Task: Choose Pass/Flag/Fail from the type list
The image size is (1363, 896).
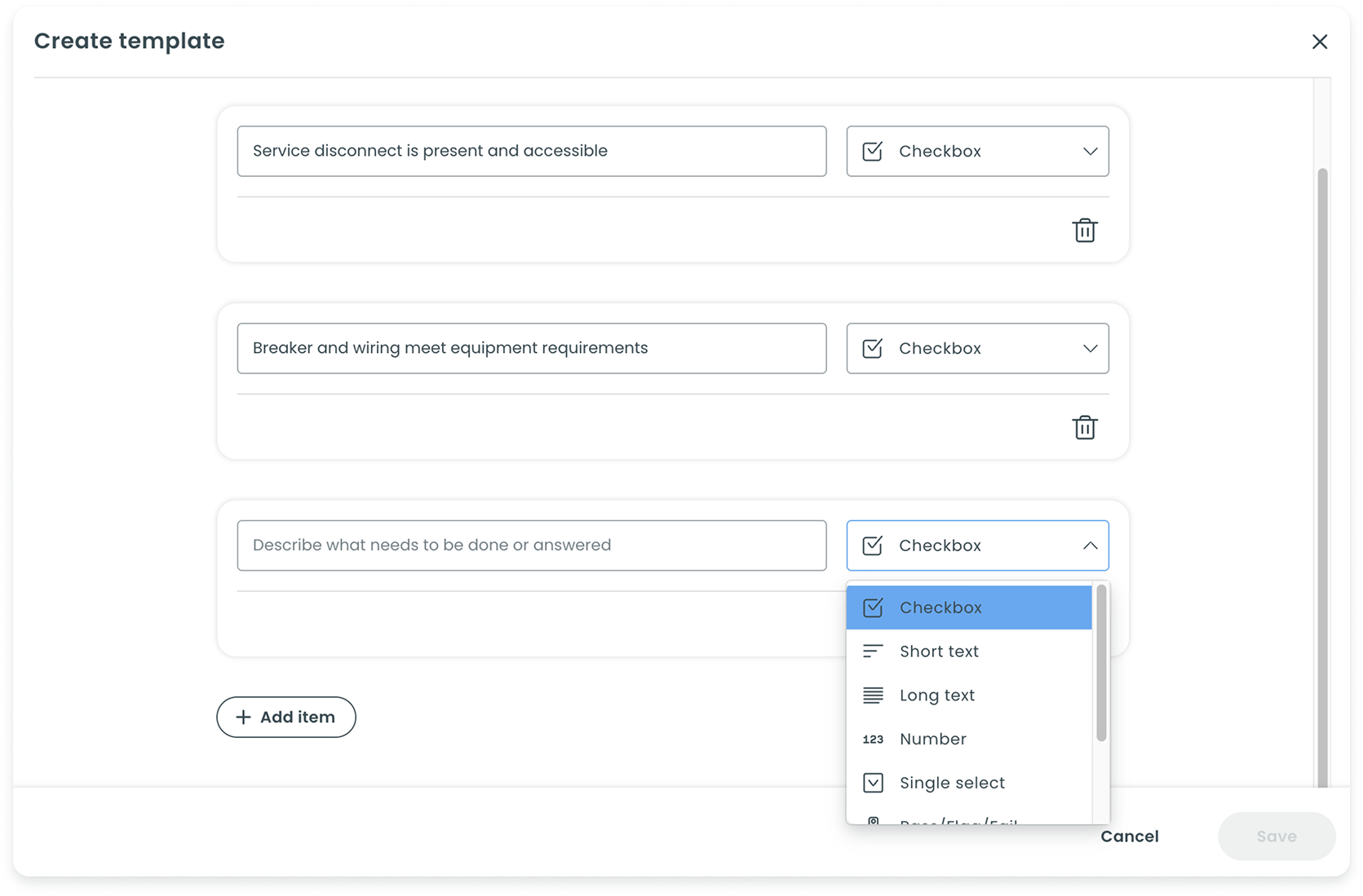Action: (x=958, y=822)
